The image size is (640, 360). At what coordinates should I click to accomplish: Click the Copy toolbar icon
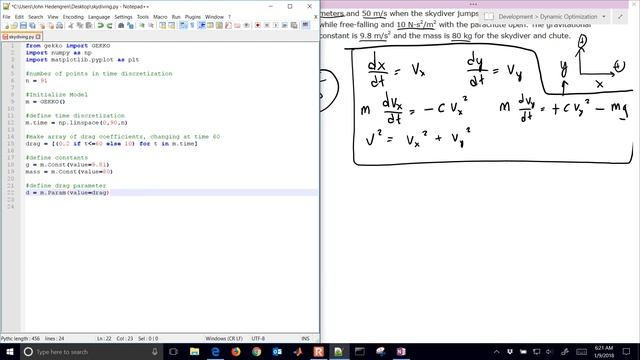tap(80, 25)
